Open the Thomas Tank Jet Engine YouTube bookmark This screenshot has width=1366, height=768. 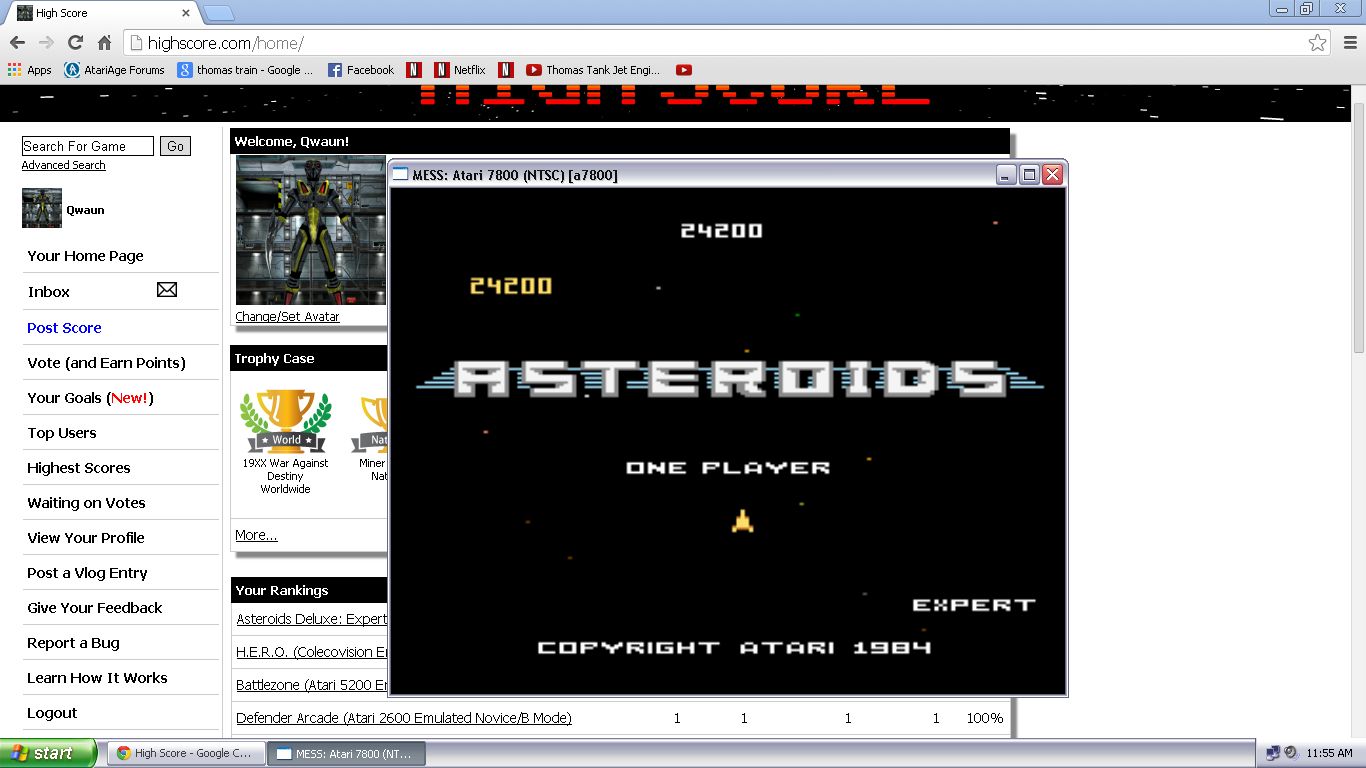593,70
